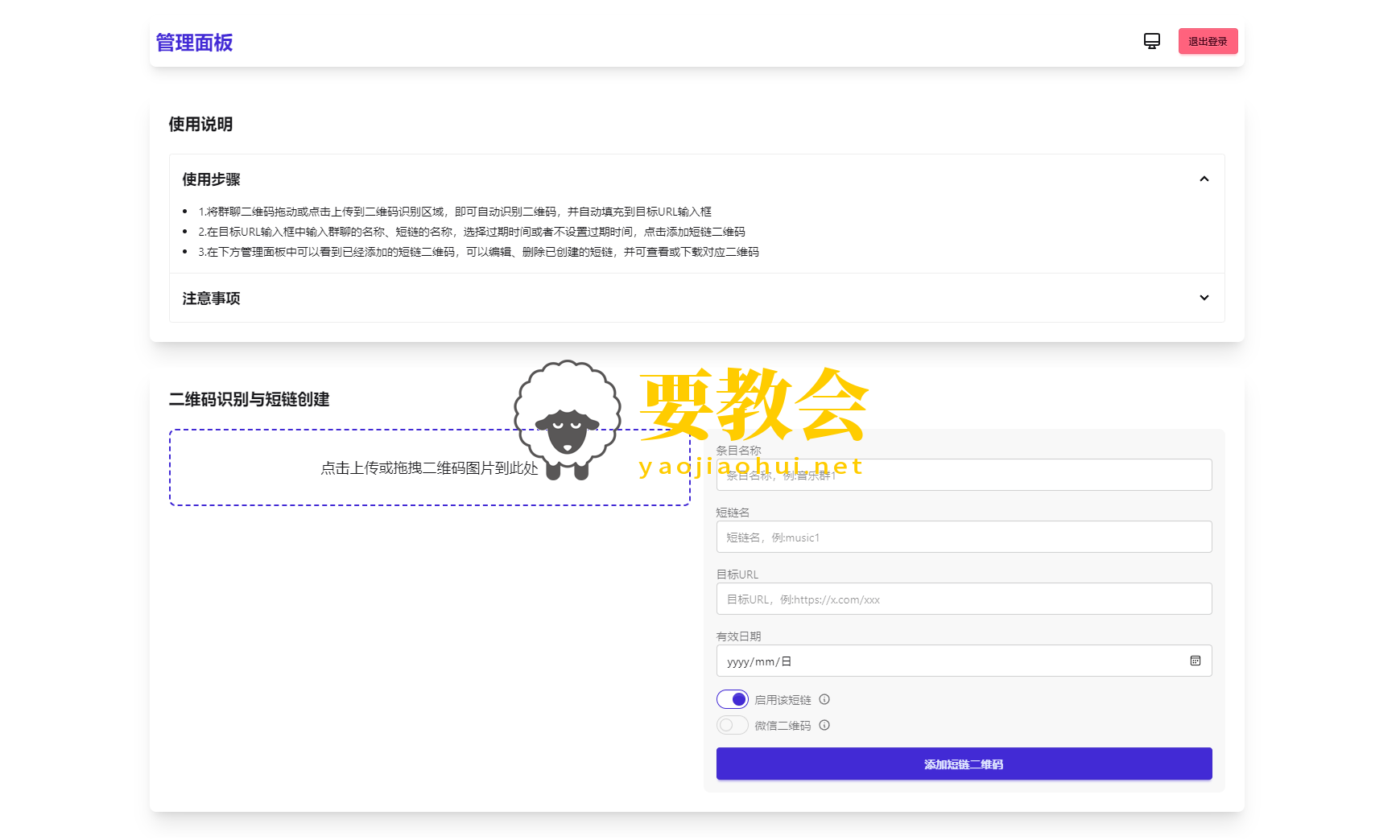
Task: Click the 短链名 field label
Action: coord(733,513)
